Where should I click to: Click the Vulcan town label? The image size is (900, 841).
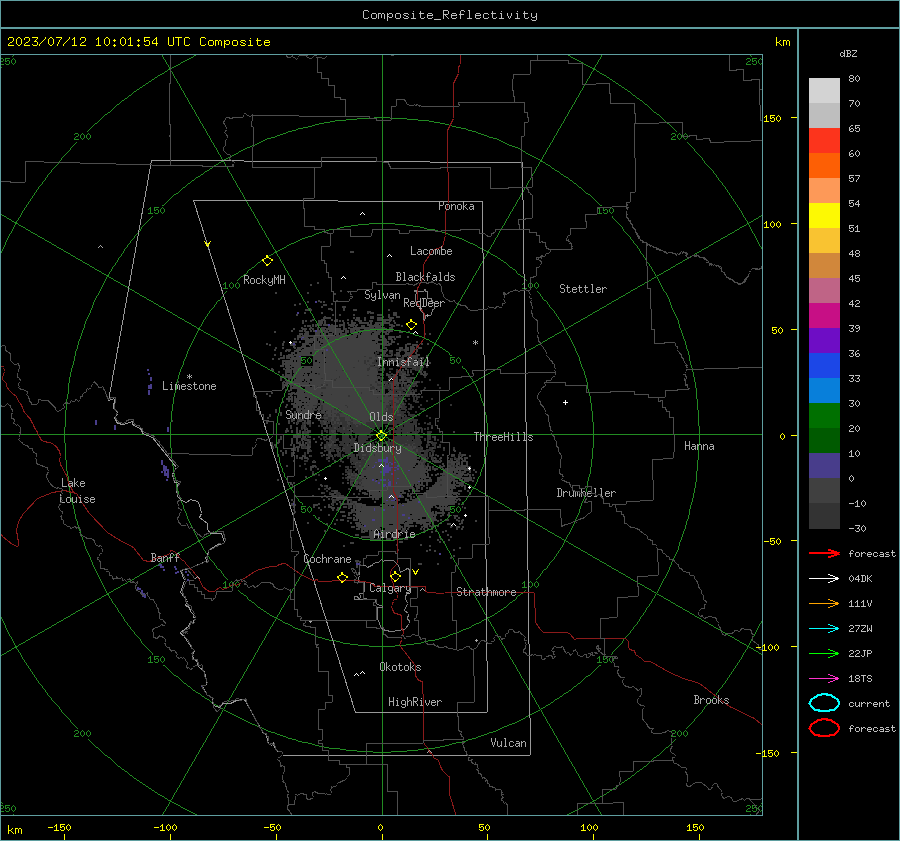[509, 743]
